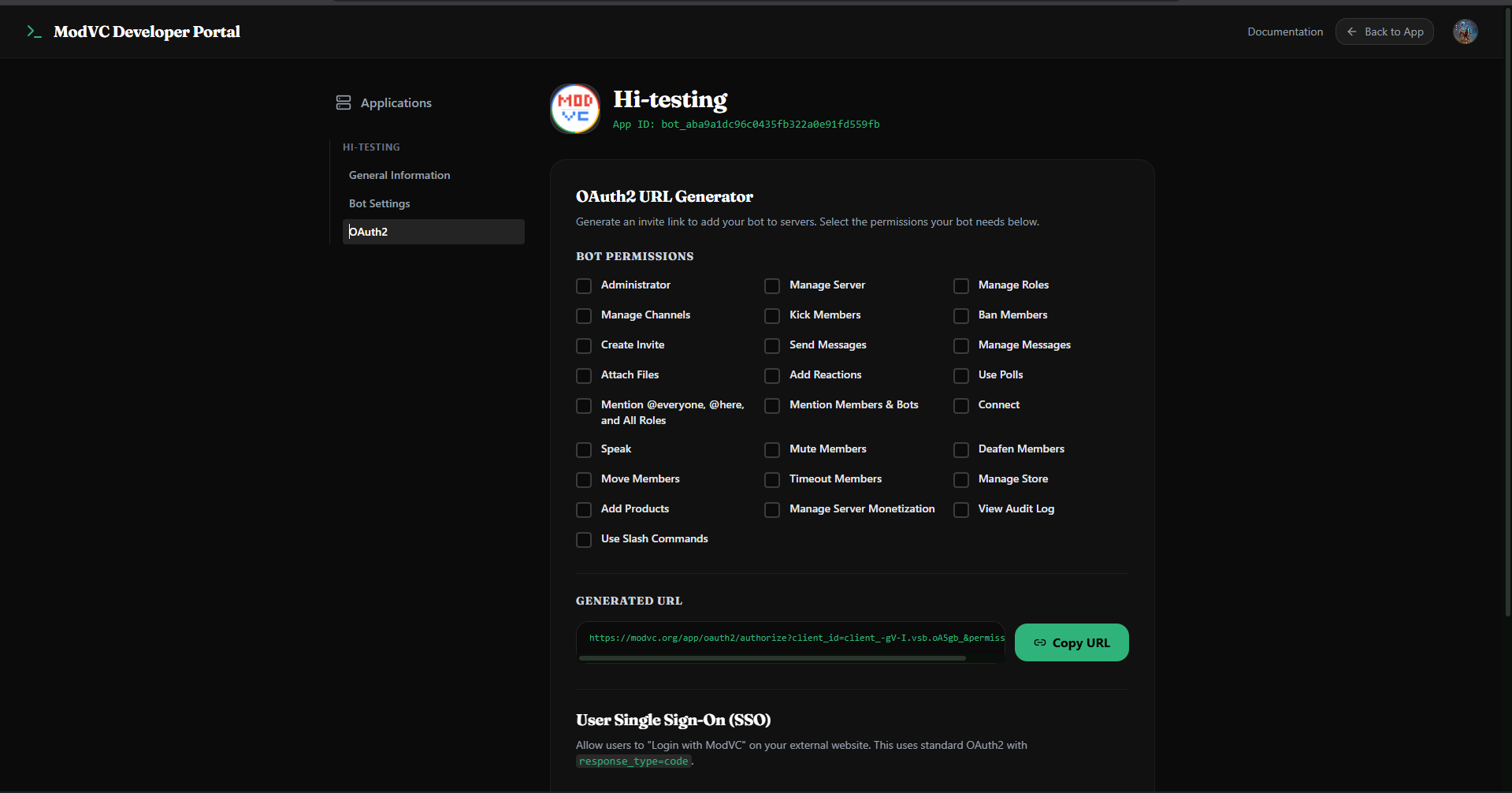Click the Hi-testing bot avatar image
This screenshot has width=1512, height=793.
[x=575, y=109]
